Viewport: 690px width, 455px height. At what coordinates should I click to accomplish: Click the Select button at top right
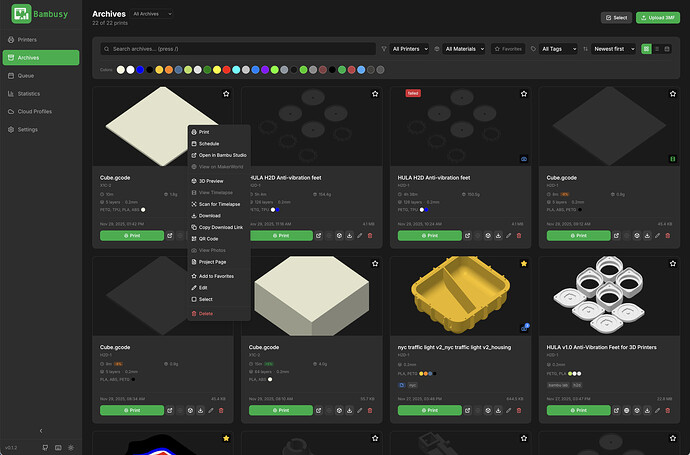click(x=616, y=18)
